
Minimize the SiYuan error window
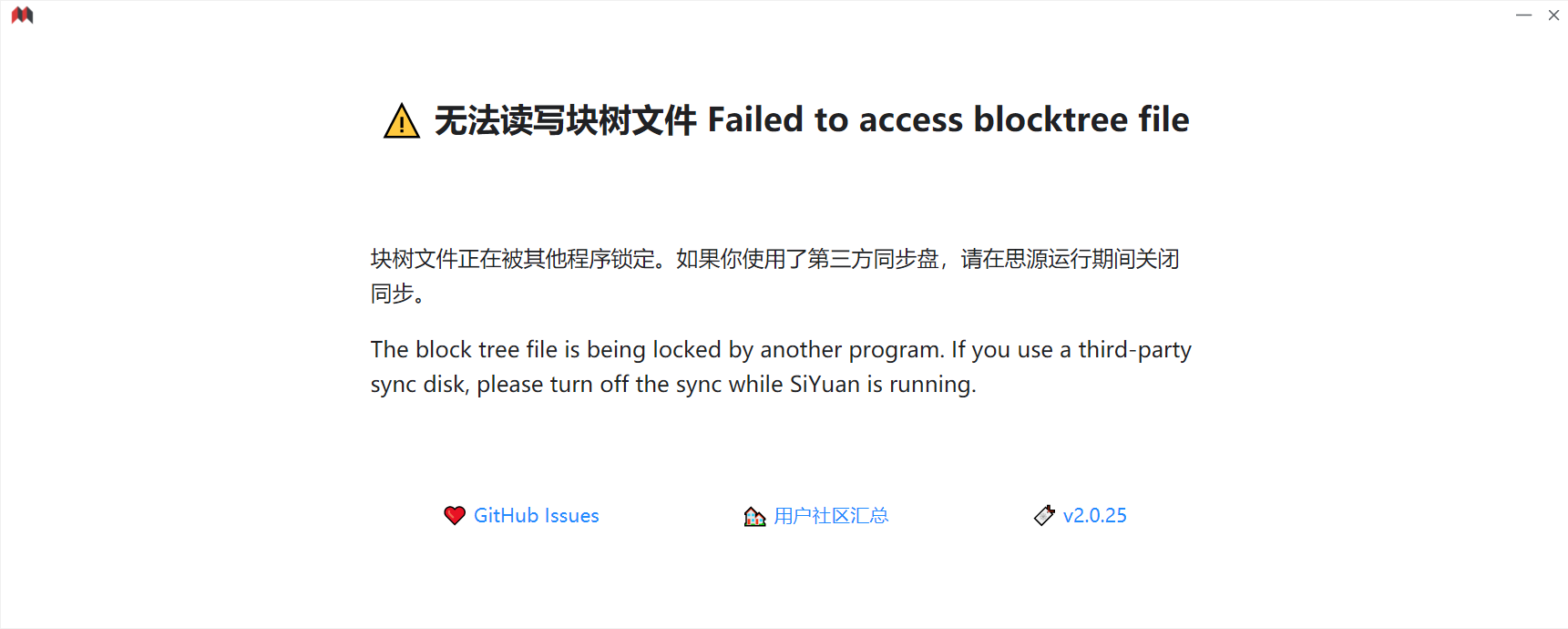pos(1523,15)
